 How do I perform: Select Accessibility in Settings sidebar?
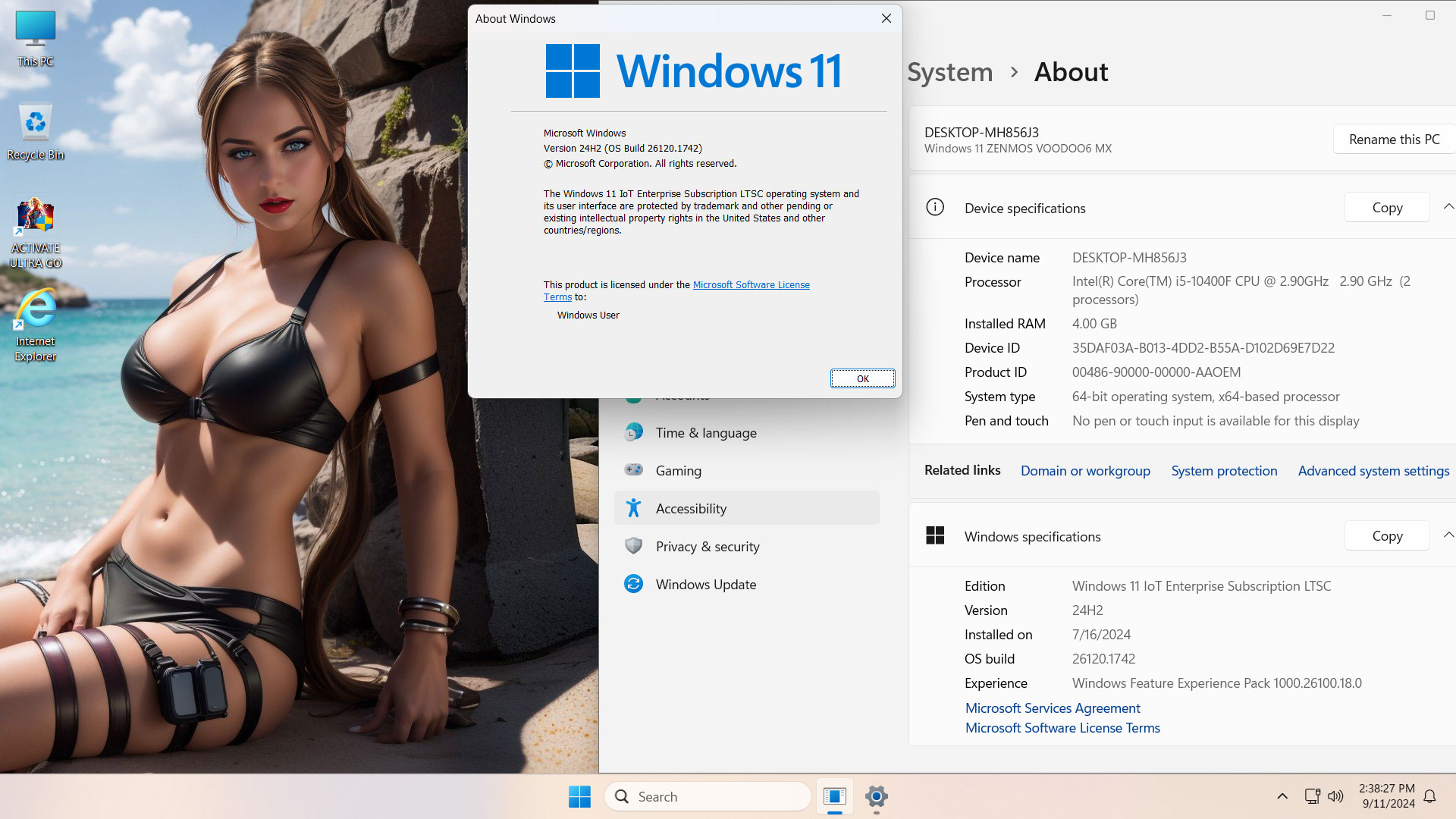746,508
